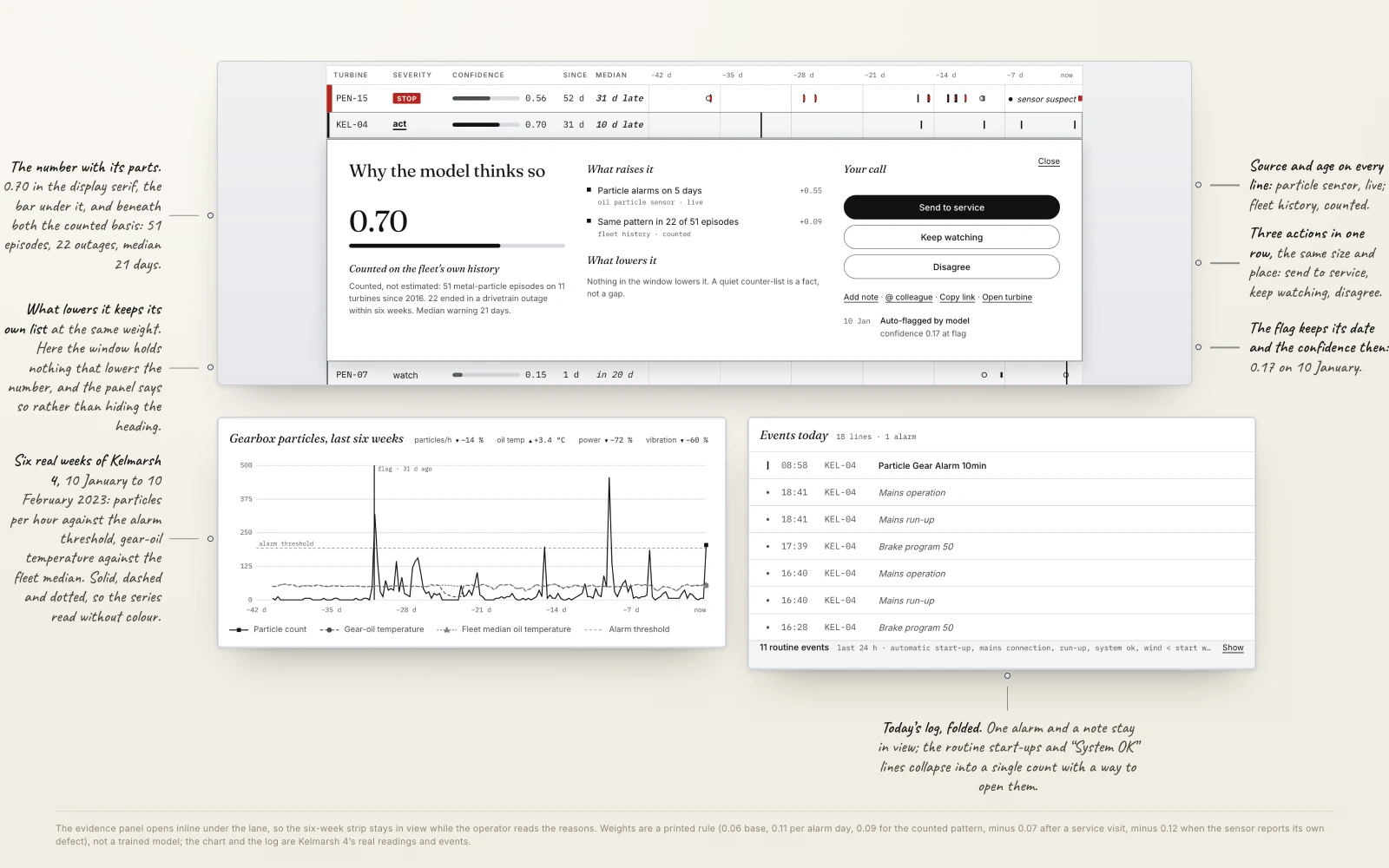
Task: Click the Add note link
Action: [861, 298]
